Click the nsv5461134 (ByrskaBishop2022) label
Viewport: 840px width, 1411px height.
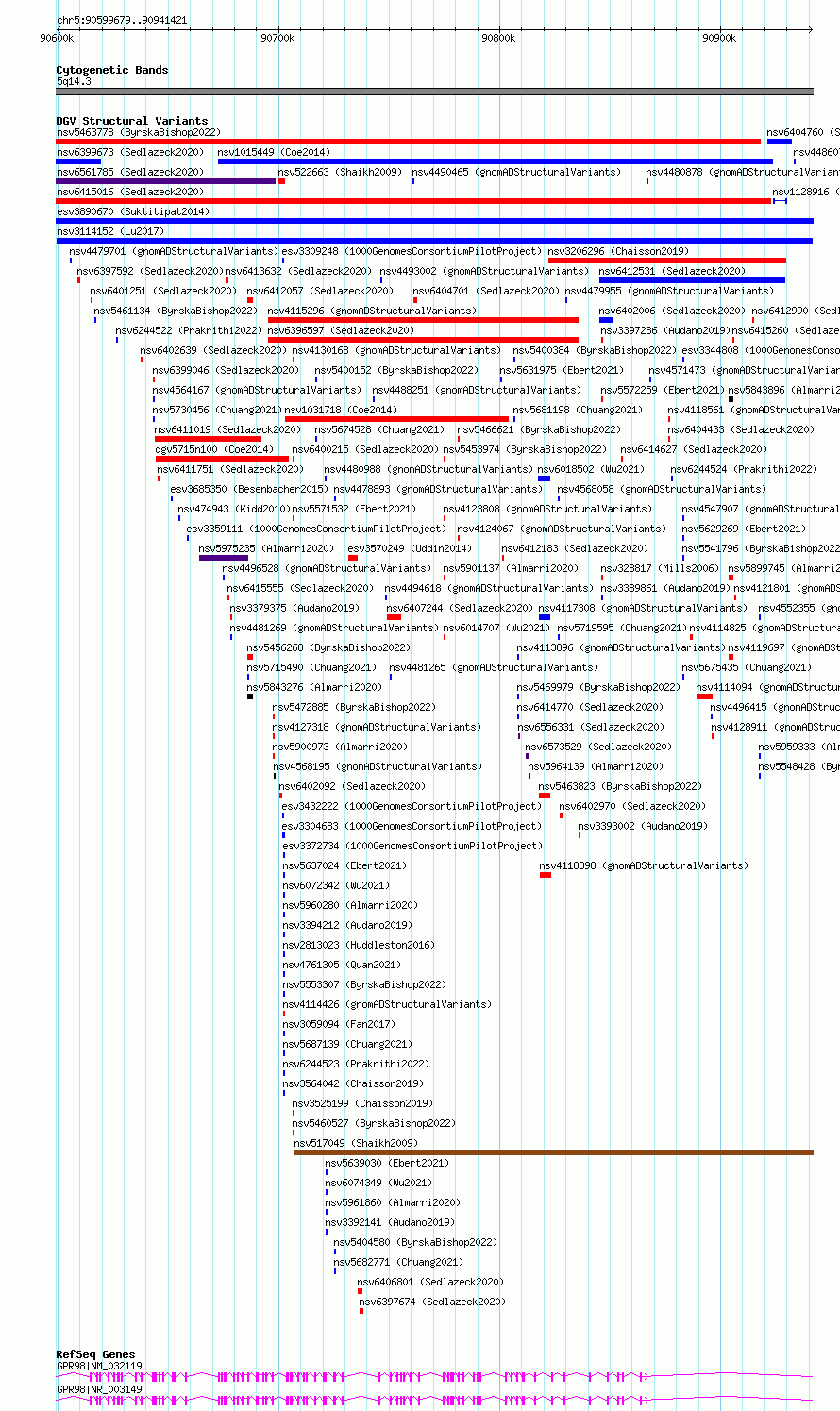(x=175, y=311)
